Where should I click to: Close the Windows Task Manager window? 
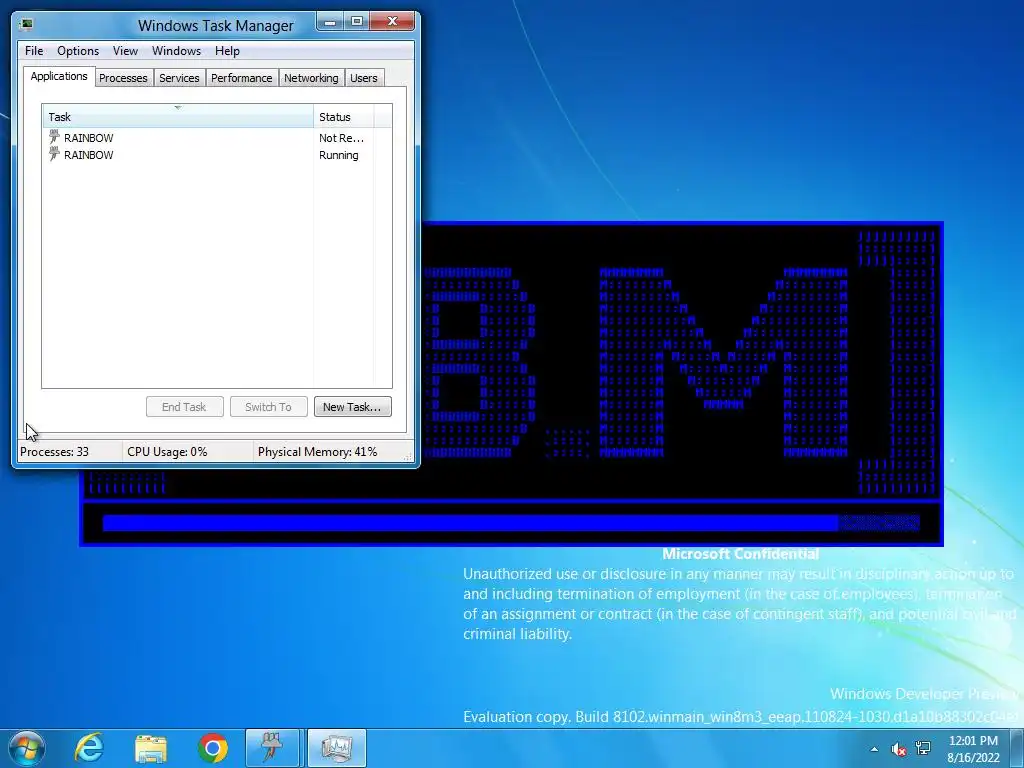tap(392, 22)
